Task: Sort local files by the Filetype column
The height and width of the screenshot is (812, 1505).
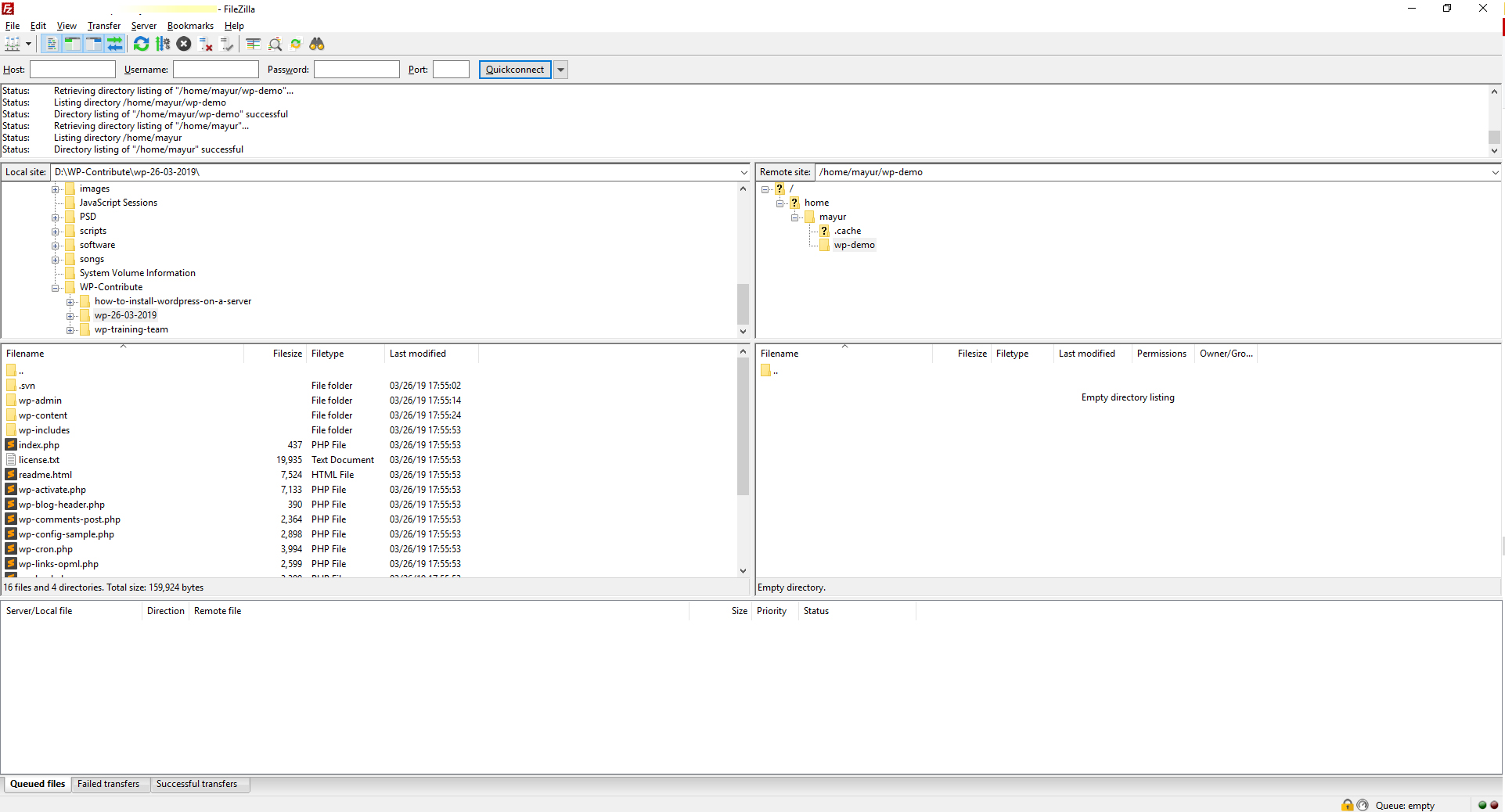Action: click(345, 354)
